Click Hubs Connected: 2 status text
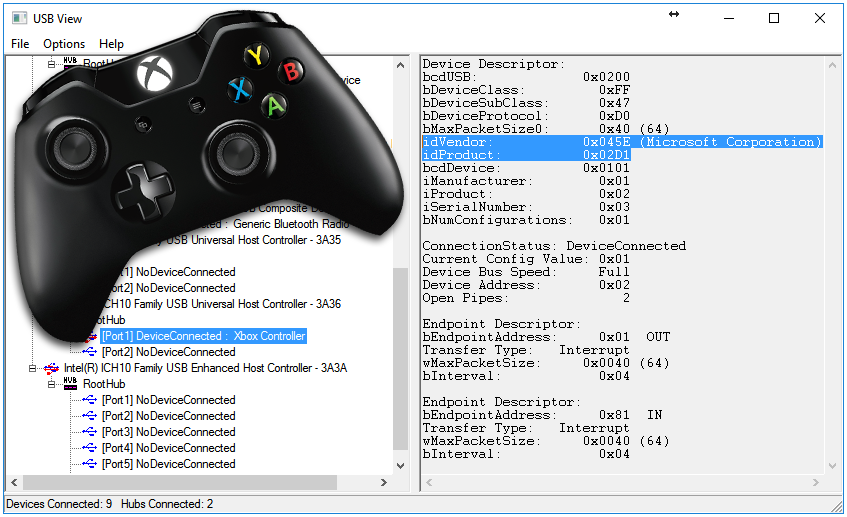Screen dimensions: 847x517 click(167, 504)
